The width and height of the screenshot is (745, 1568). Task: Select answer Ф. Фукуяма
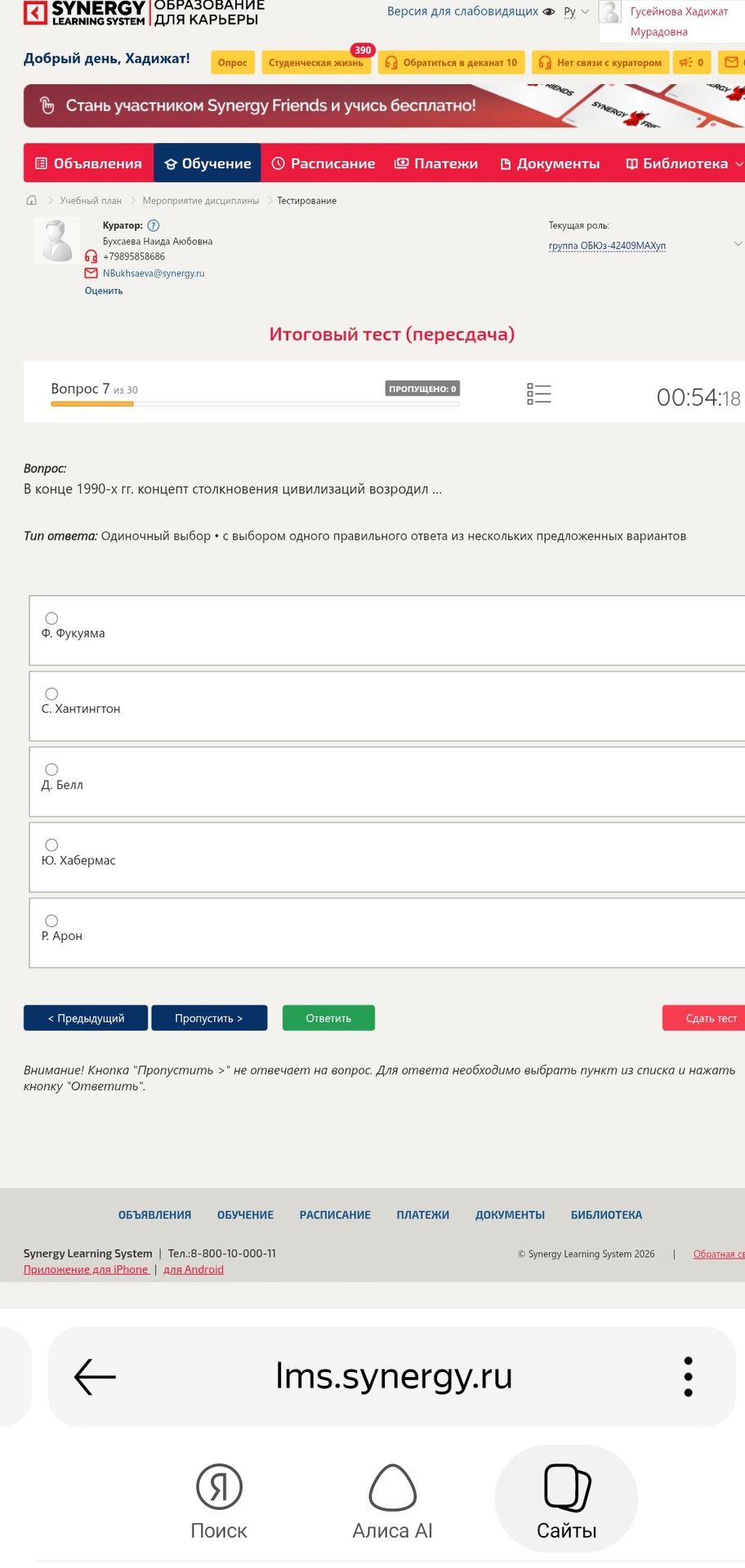pyautogui.click(x=51, y=618)
